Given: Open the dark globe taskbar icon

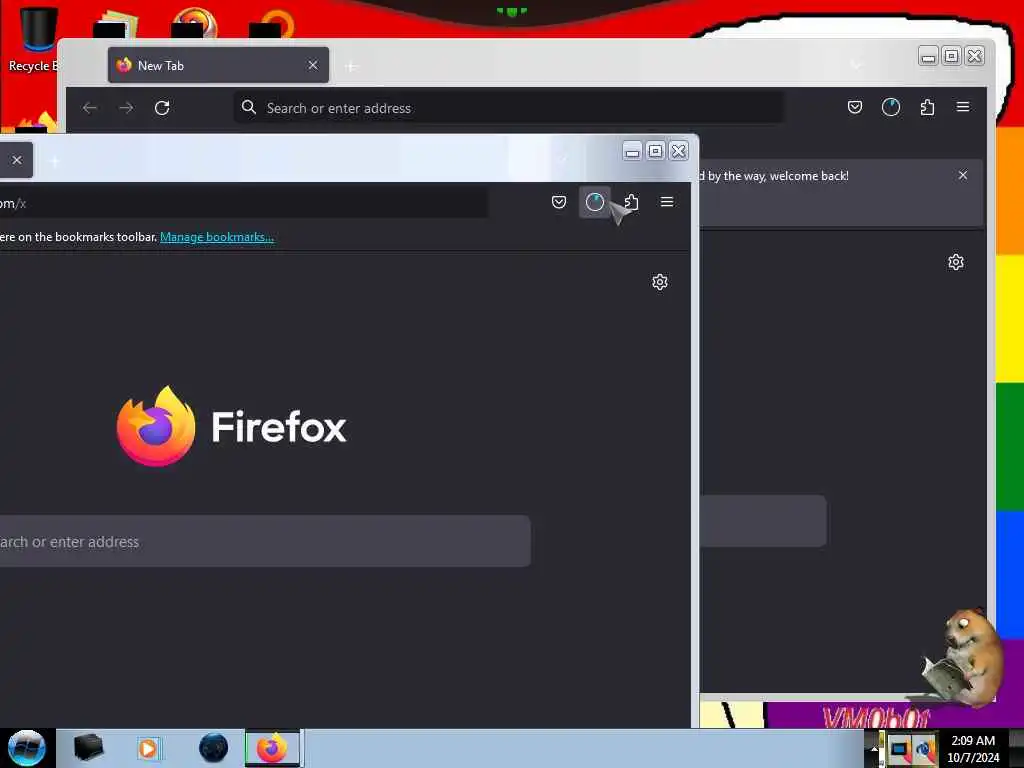Looking at the screenshot, I should 214,748.
